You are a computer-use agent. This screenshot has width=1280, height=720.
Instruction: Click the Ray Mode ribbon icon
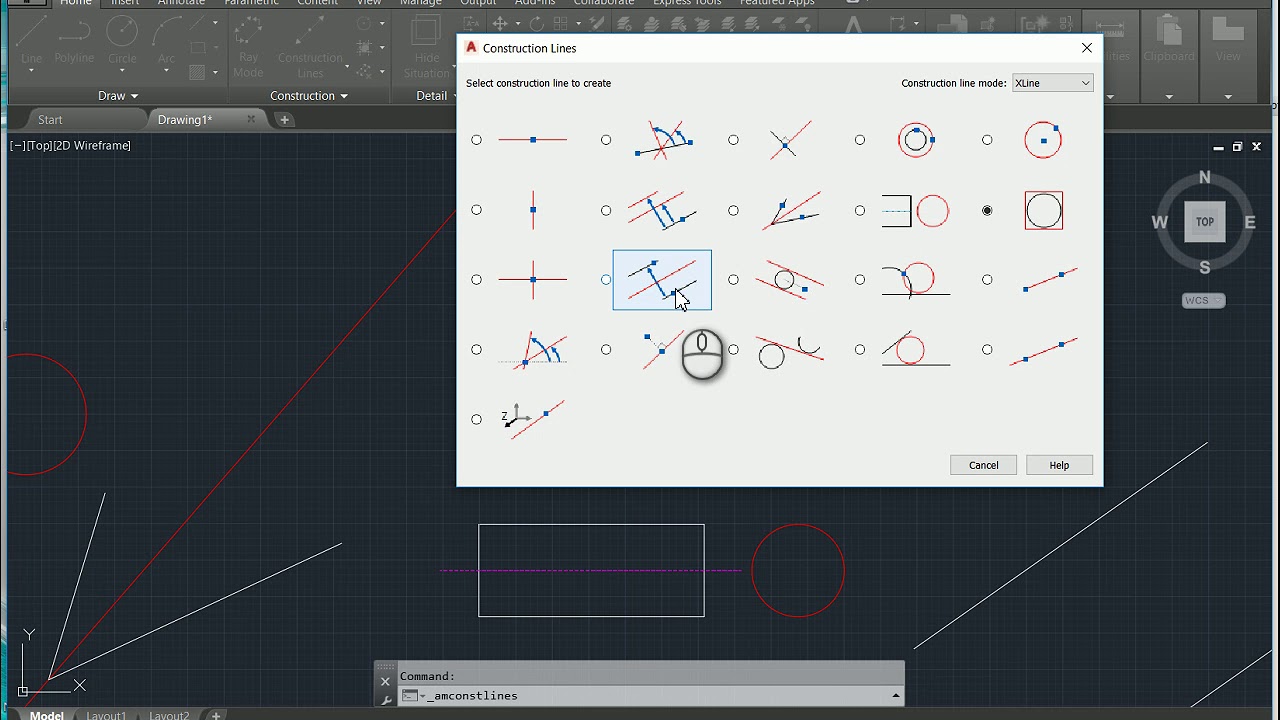pos(248,48)
